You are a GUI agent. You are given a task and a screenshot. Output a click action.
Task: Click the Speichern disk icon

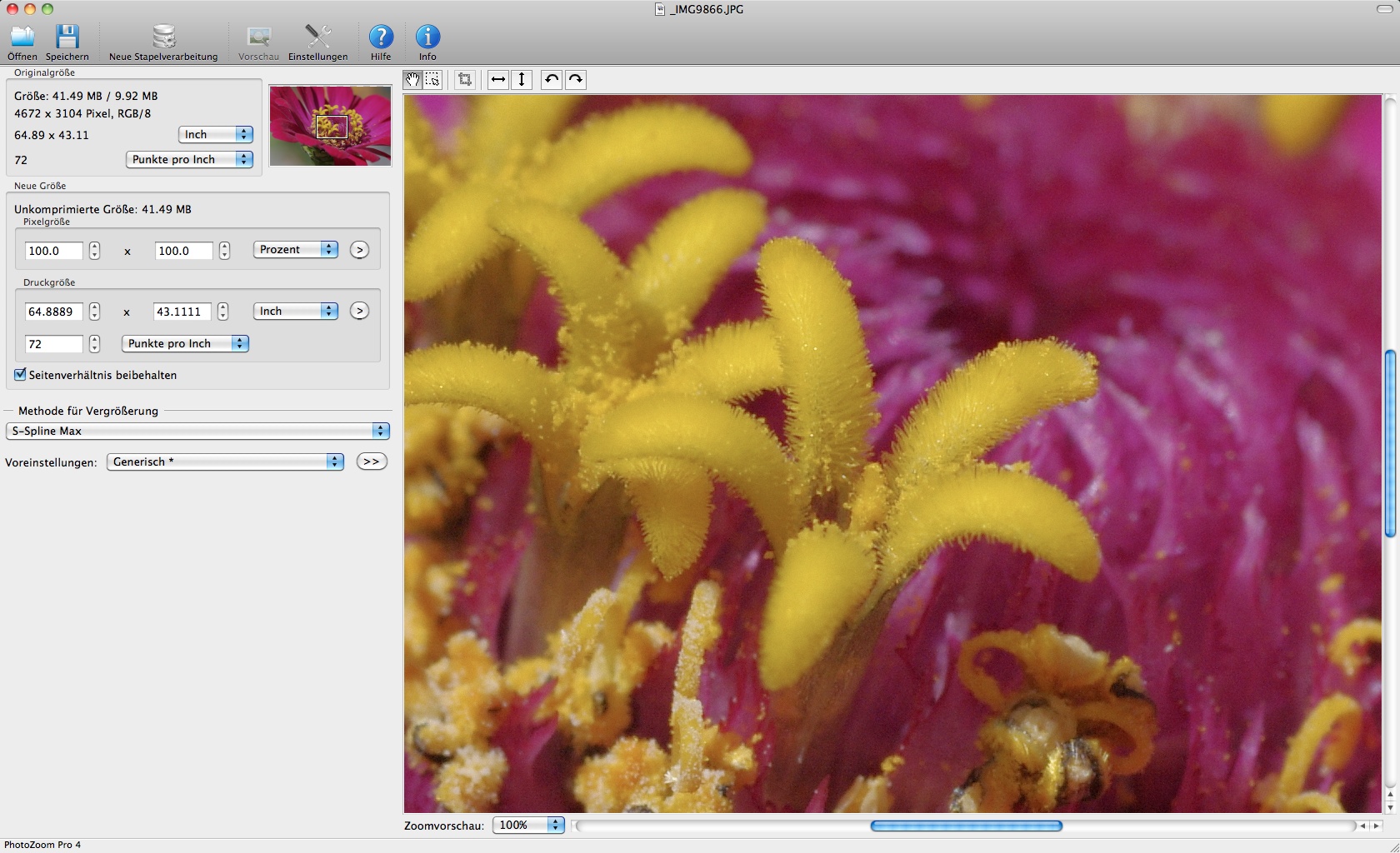[67, 37]
